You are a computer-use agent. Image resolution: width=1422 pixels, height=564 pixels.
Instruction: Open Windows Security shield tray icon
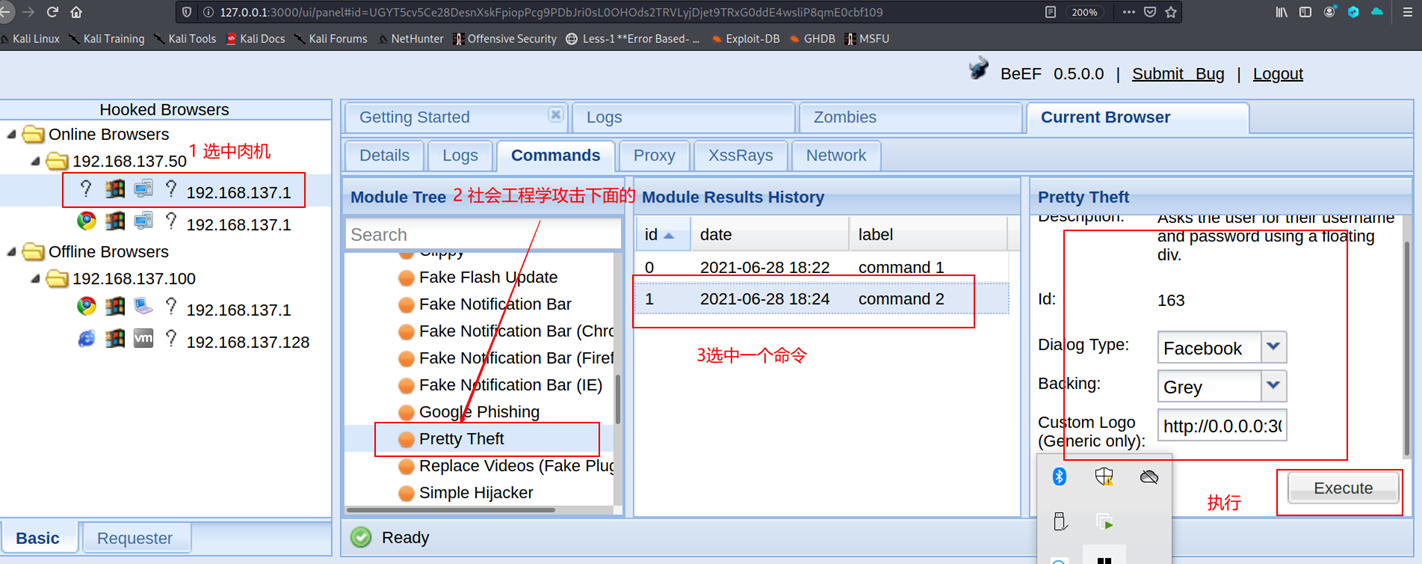click(1104, 477)
